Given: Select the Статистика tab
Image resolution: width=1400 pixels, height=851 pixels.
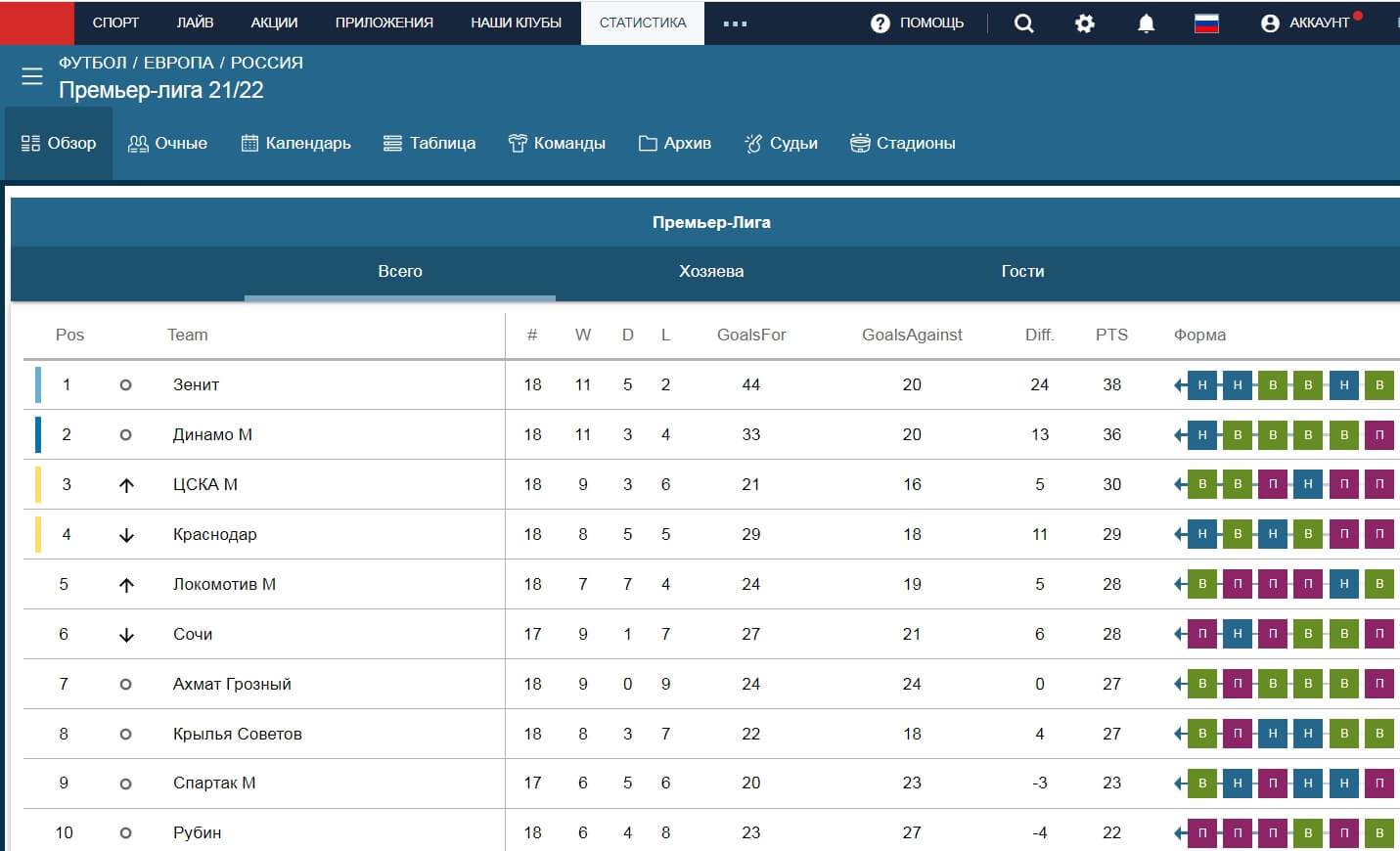Looking at the screenshot, I should click(x=643, y=22).
